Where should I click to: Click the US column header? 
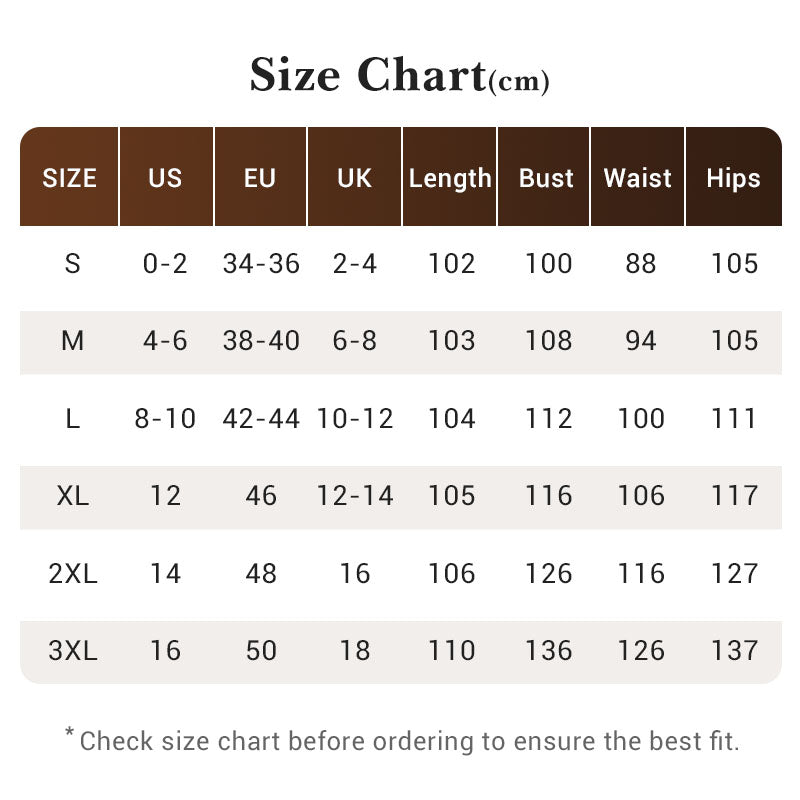[x=165, y=178]
